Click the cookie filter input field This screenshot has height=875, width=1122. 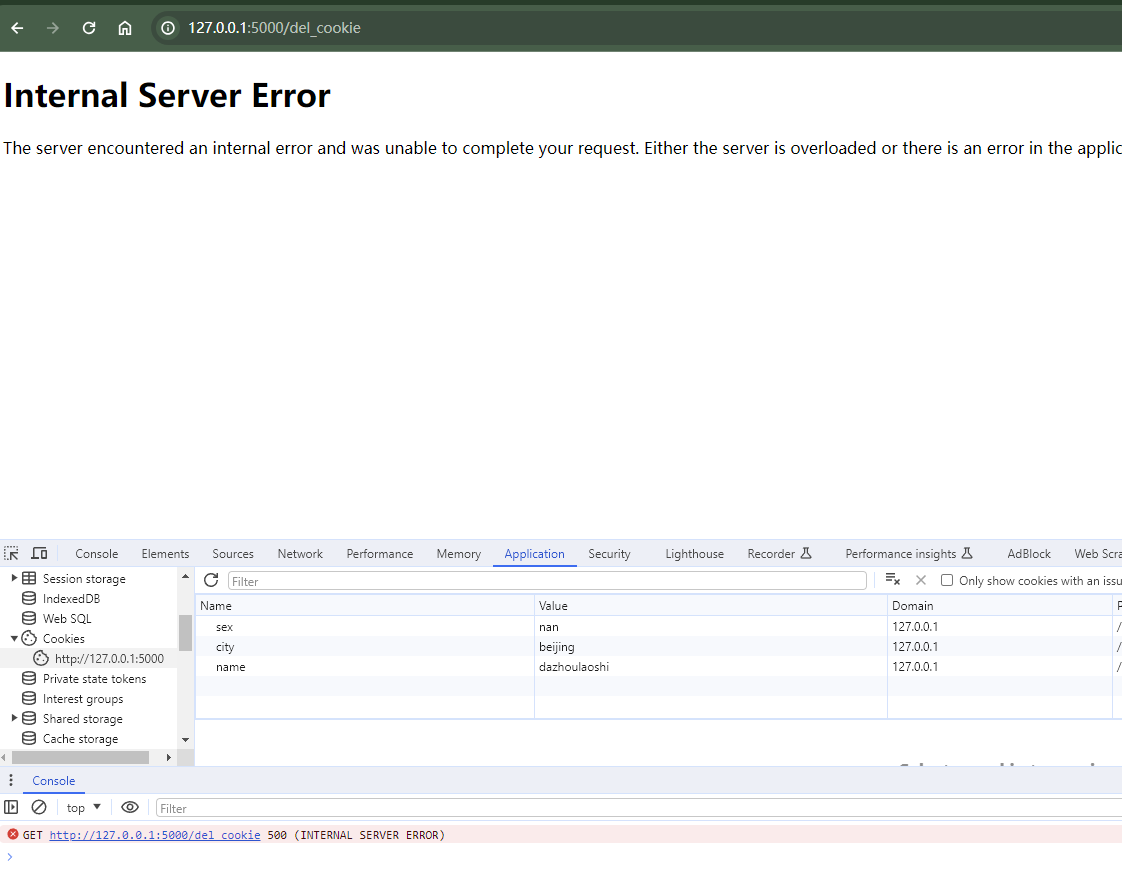coord(547,581)
